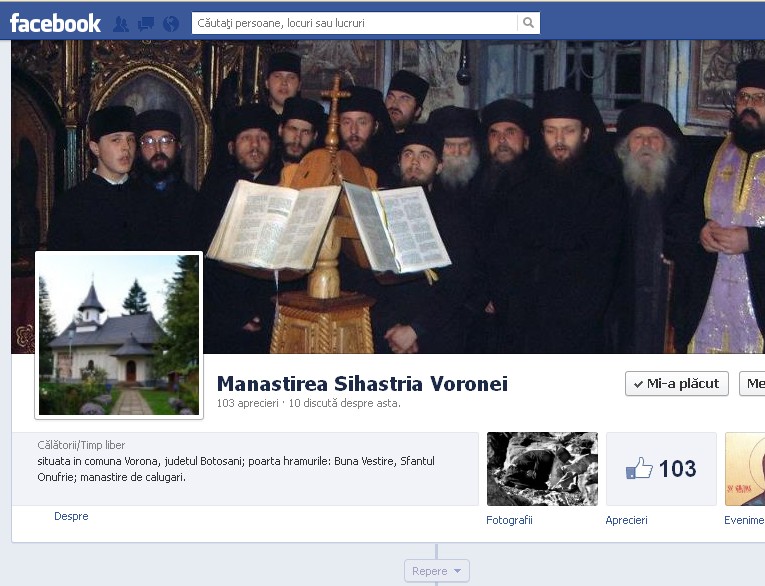Click the monastery profile picture
The width and height of the screenshot is (765, 586).
coord(118,334)
